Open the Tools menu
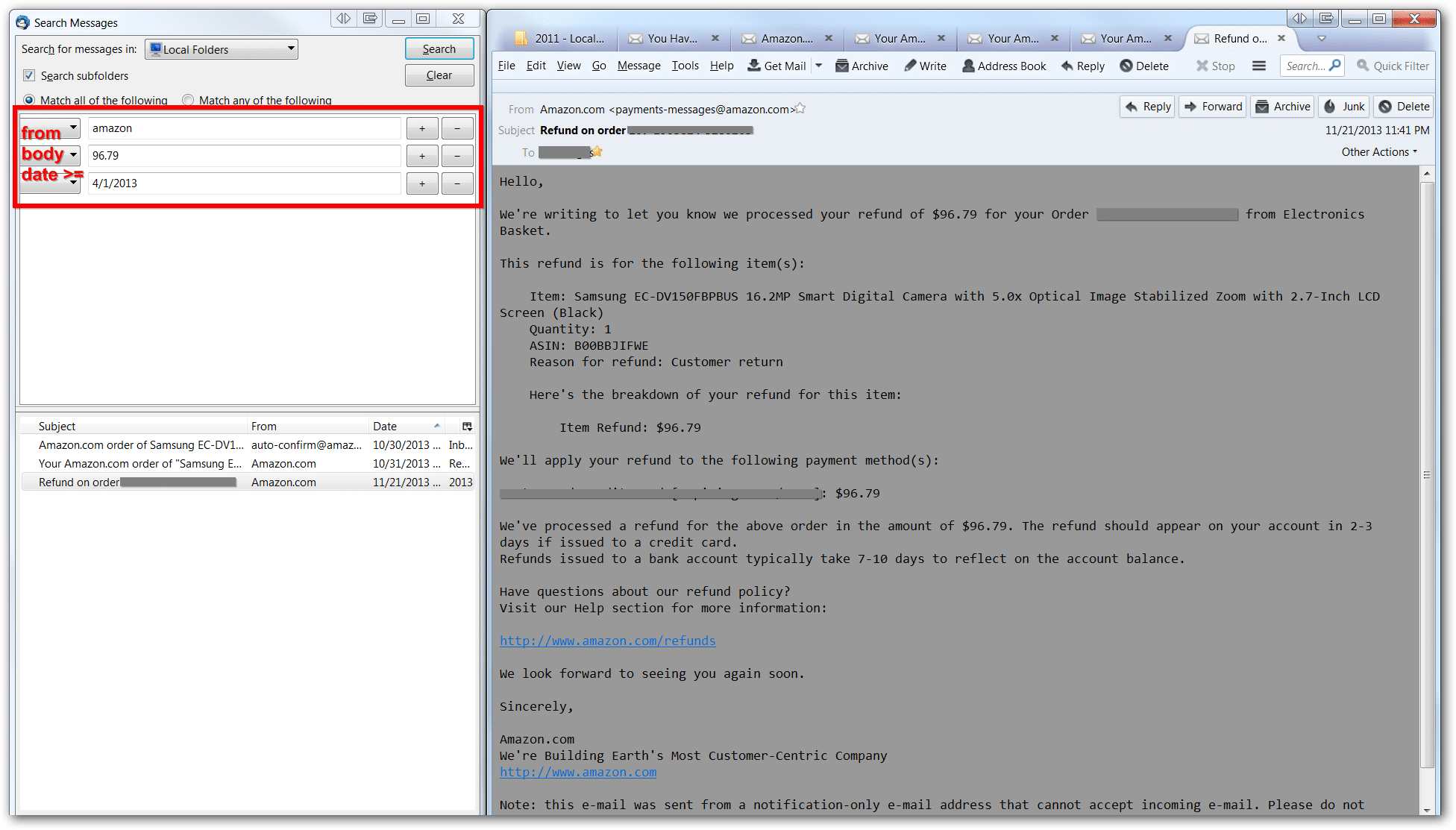This screenshot has height=830, width=1456. point(684,66)
